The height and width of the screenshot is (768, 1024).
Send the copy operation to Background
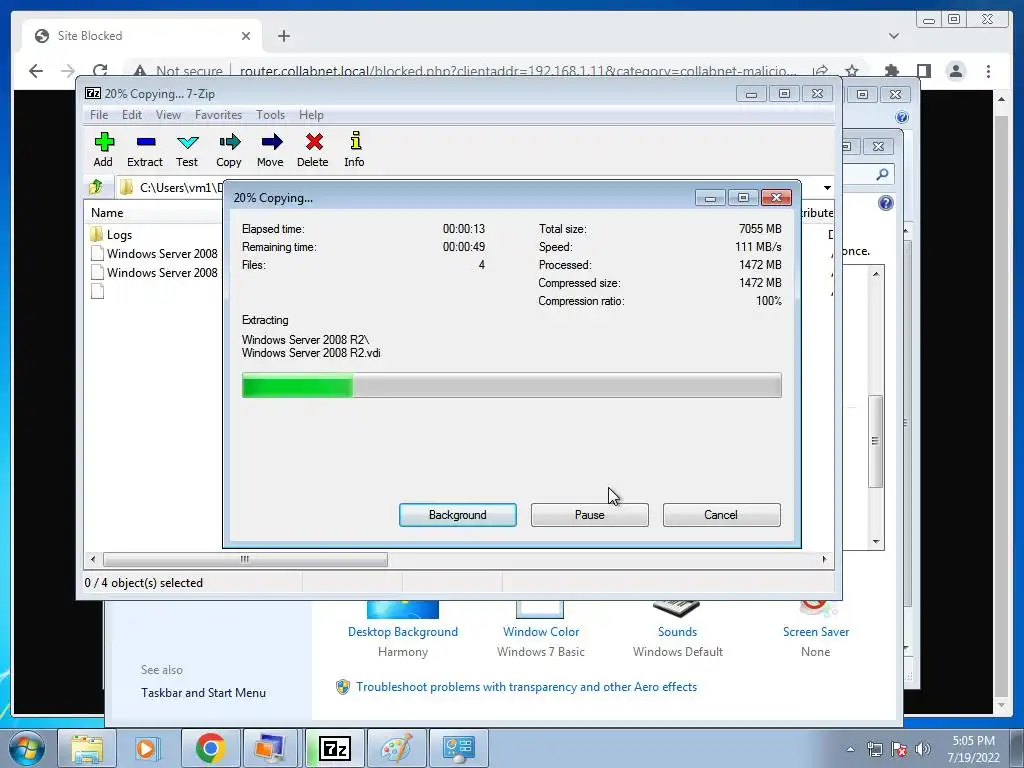coord(458,515)
